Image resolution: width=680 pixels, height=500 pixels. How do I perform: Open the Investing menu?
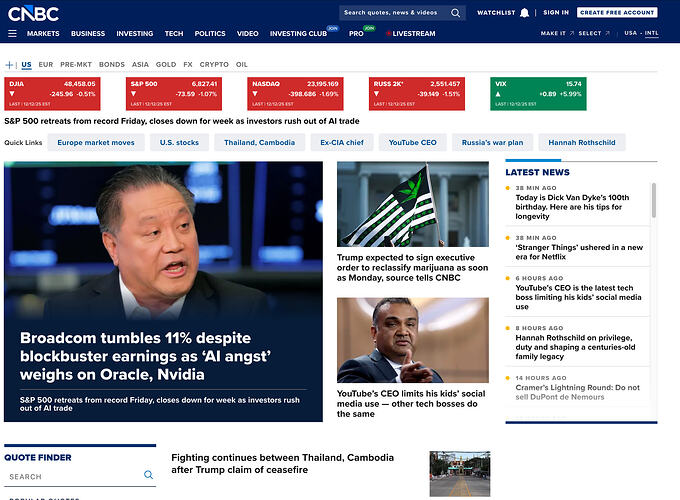tap(134, 33)
